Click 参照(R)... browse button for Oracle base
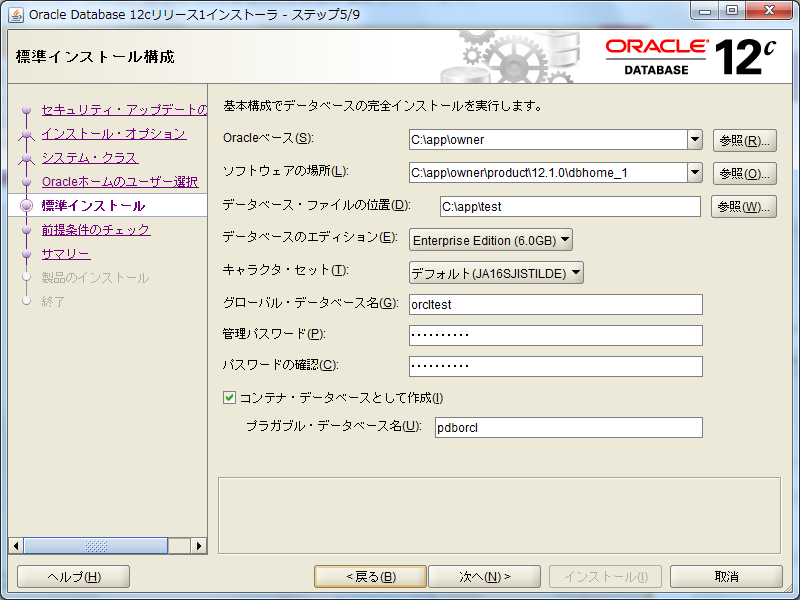The height and width of the screenshot is (600, 800). [744, 140]
